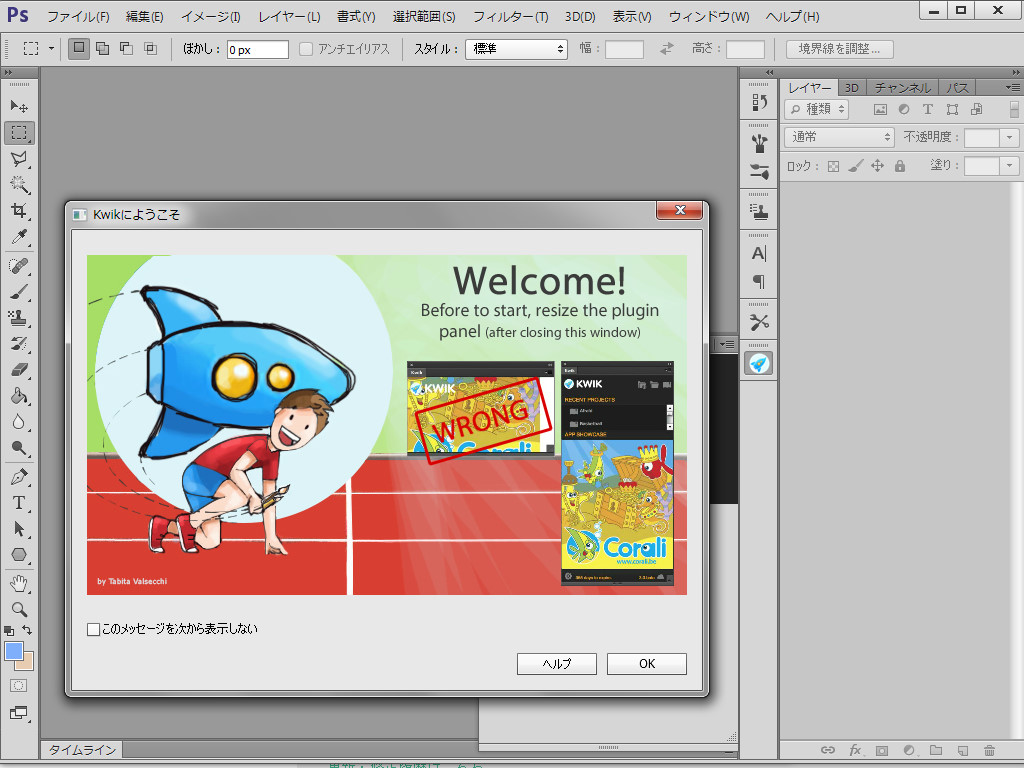Open the 種類 layer filter dropdown
Image resolution: width=1024 pixels, height=768 pixels.
[816, 109]
